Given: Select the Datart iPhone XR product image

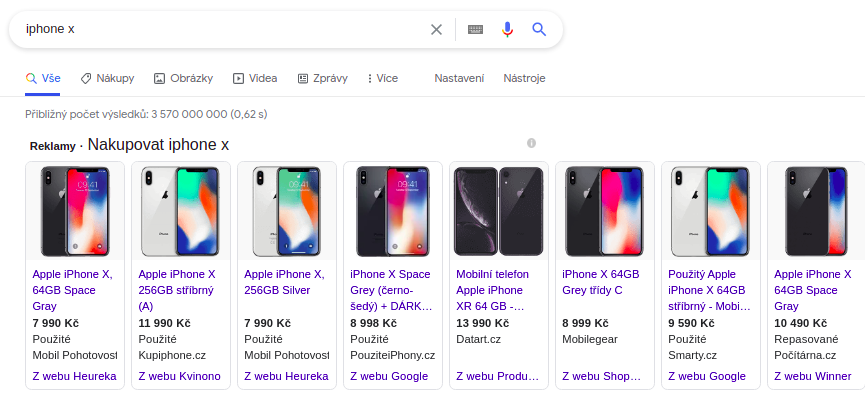Looking at the screenshot, I should pyautogui.click(x=499, y=211).
